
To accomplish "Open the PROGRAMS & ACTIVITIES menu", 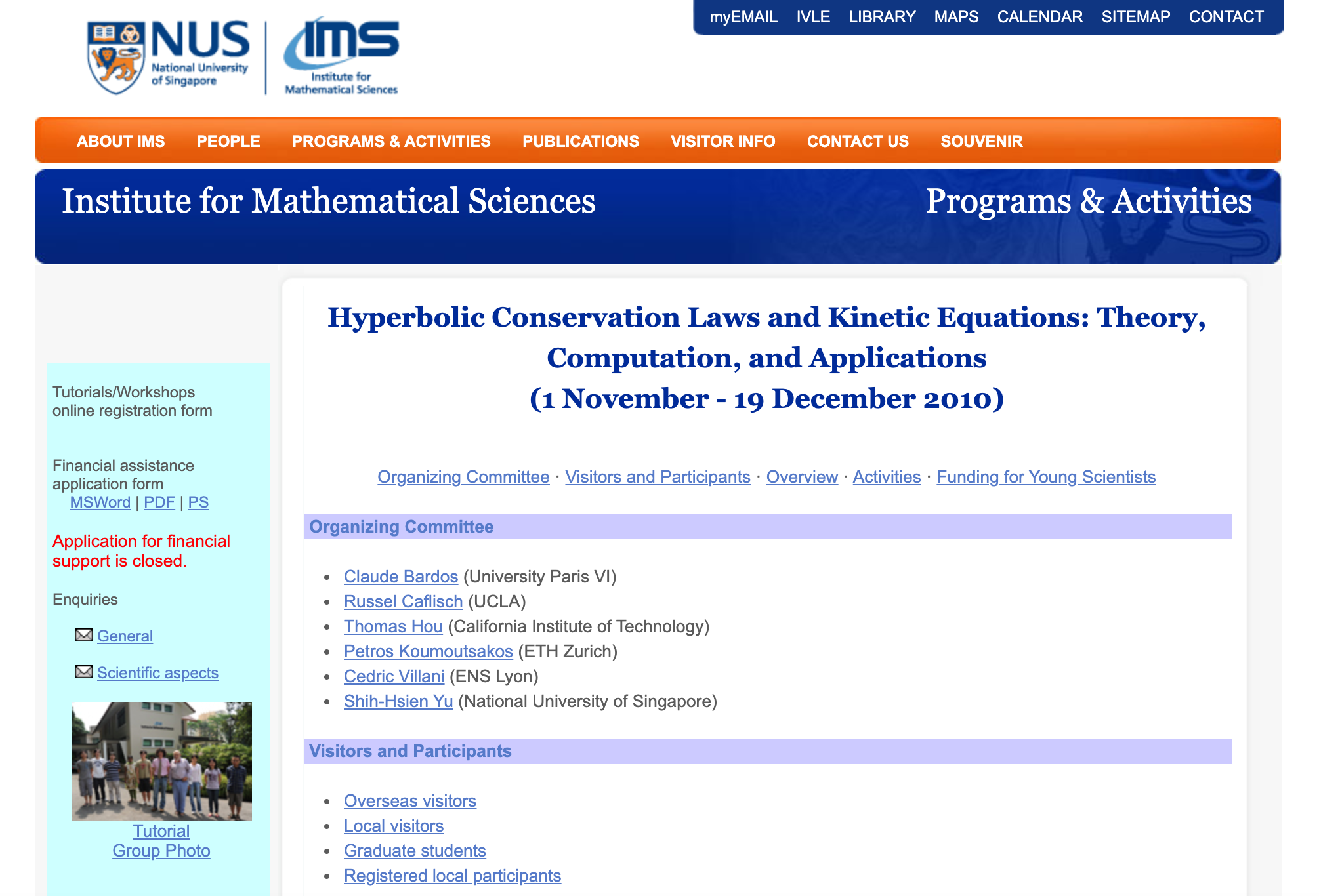I will pos(391,141).
